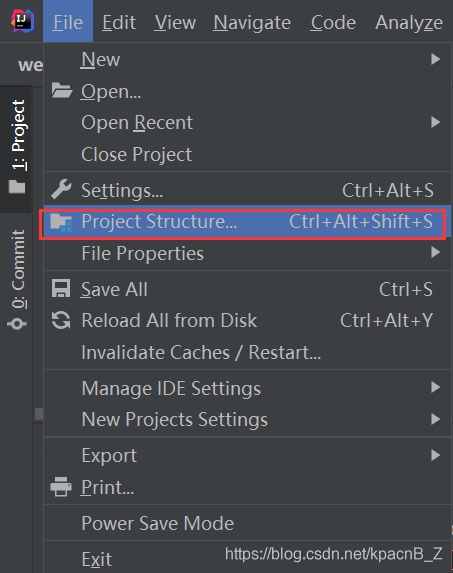The width and height of the screenshot is (453, 573).
Task: Open the Analyze menu
Action: pyautogui.click(x=409, y=22)
